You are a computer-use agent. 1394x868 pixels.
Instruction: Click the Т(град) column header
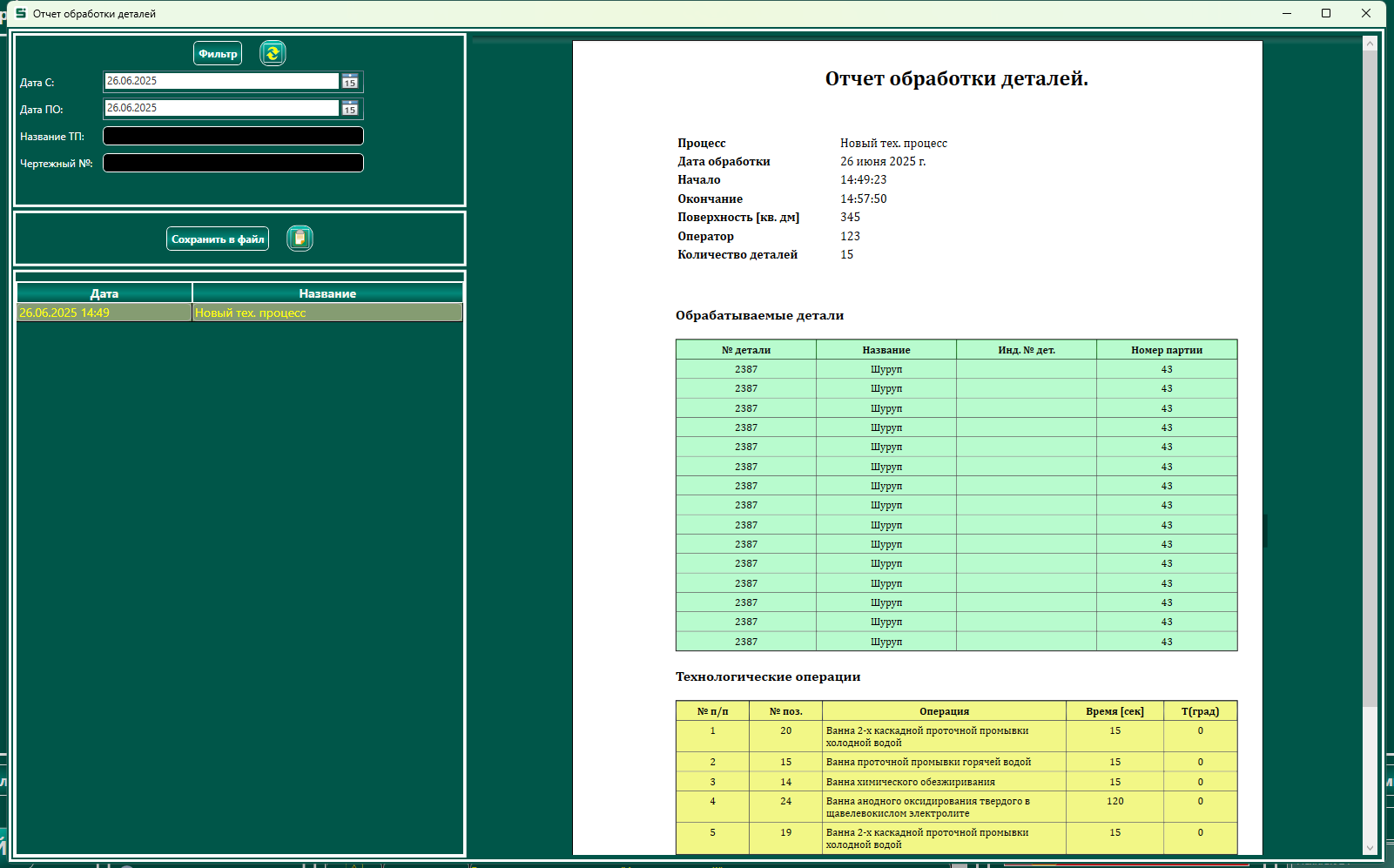pos(1200,711)
